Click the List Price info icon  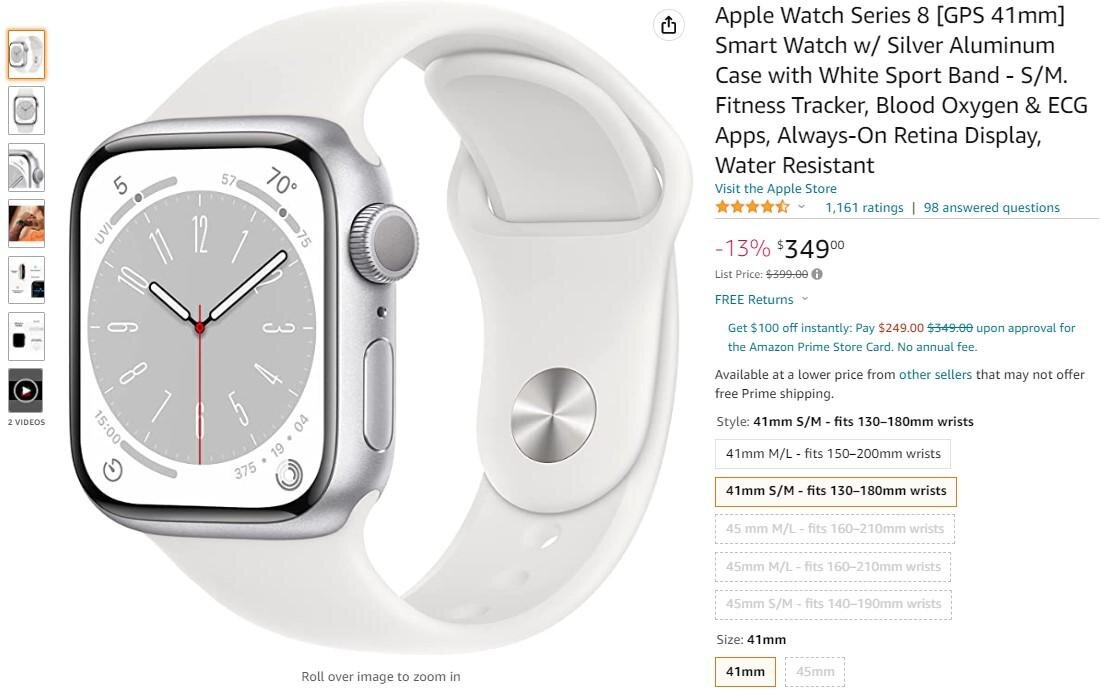tap(817, 274)
